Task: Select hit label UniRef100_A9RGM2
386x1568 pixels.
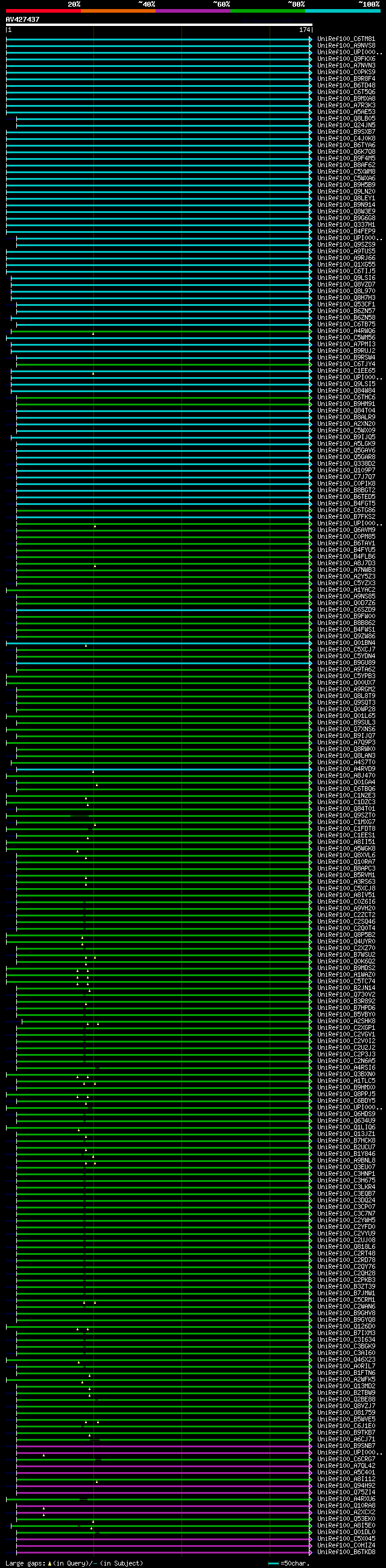Action: (x=346, y=690)
